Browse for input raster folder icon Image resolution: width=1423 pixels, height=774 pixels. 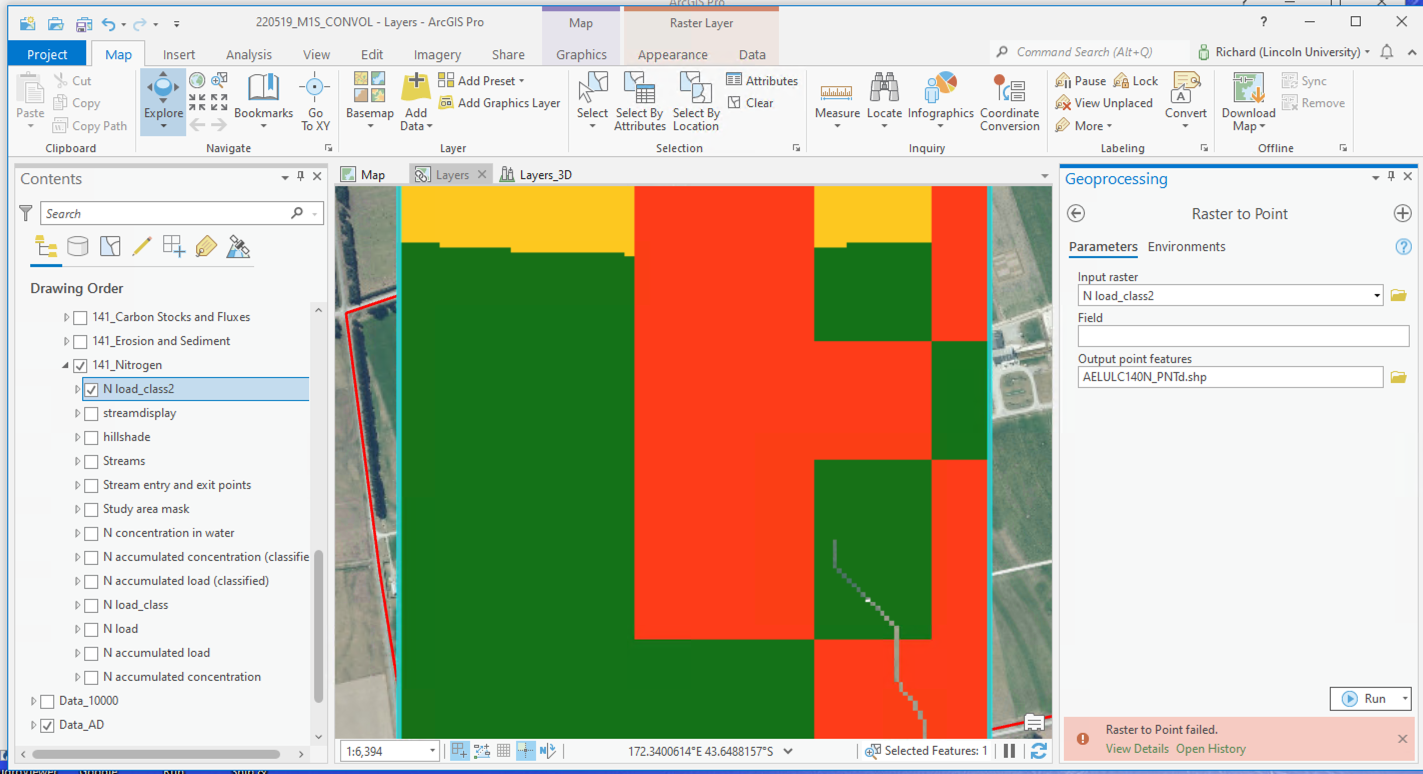click(1398, 296)
